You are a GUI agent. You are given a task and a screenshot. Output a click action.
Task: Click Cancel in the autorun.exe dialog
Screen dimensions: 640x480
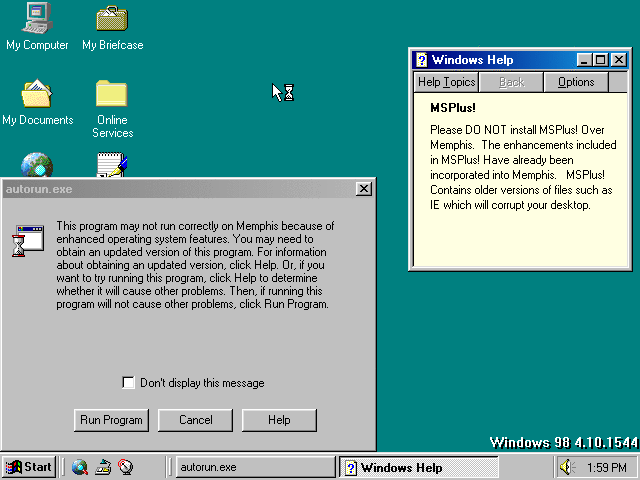pyautogui.click(x=196, y=420)
